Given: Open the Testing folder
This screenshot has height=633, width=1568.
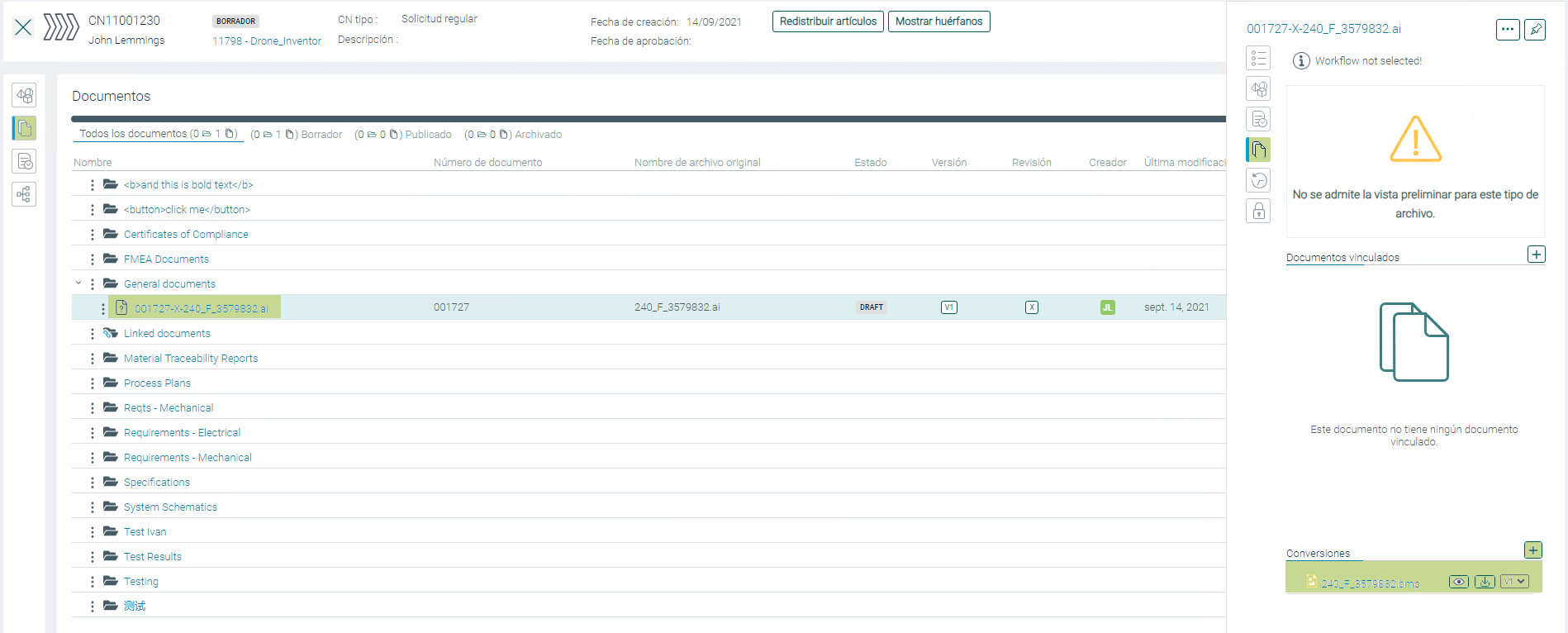Looking at the screenshot, I should (141, 582).
